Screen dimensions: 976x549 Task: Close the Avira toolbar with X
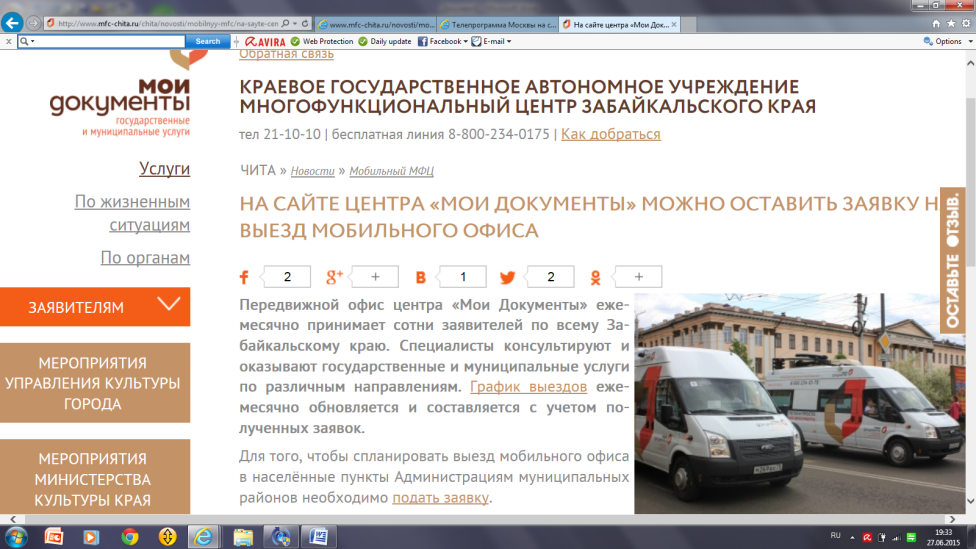pyautogui.click(x=8, y=42)
